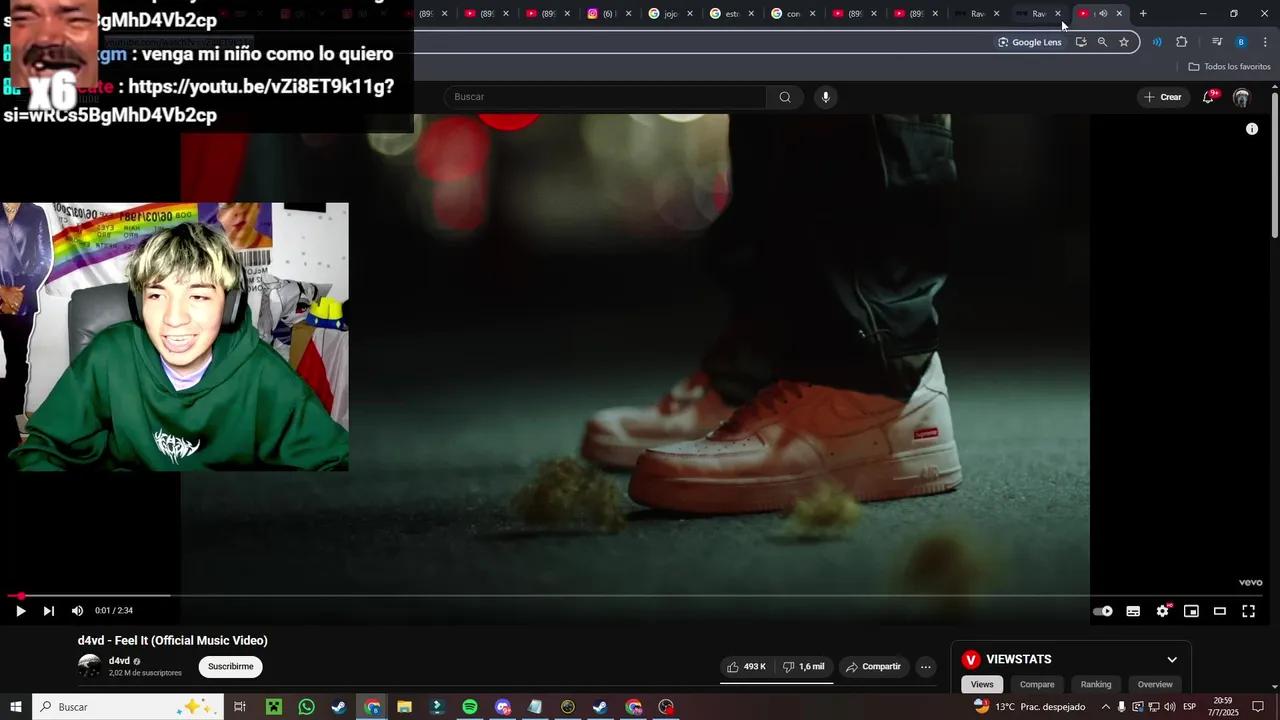The height and width of the screenshot is (720, 1280).
Task: Switch to the Compare tab in VIEWSTATS
Action: 1037,684
